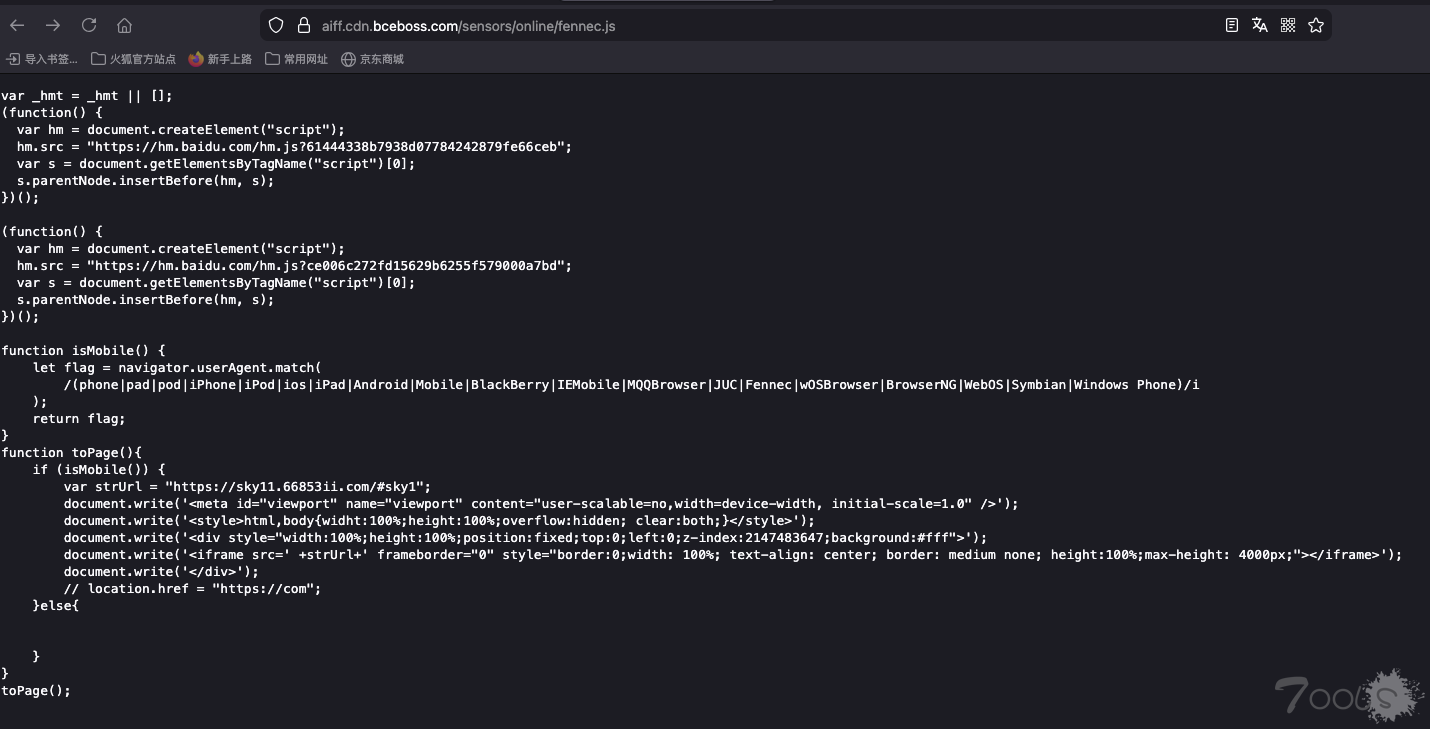
Task: Click the first hm.baidu.com script URL
Action: pos(329,146)
